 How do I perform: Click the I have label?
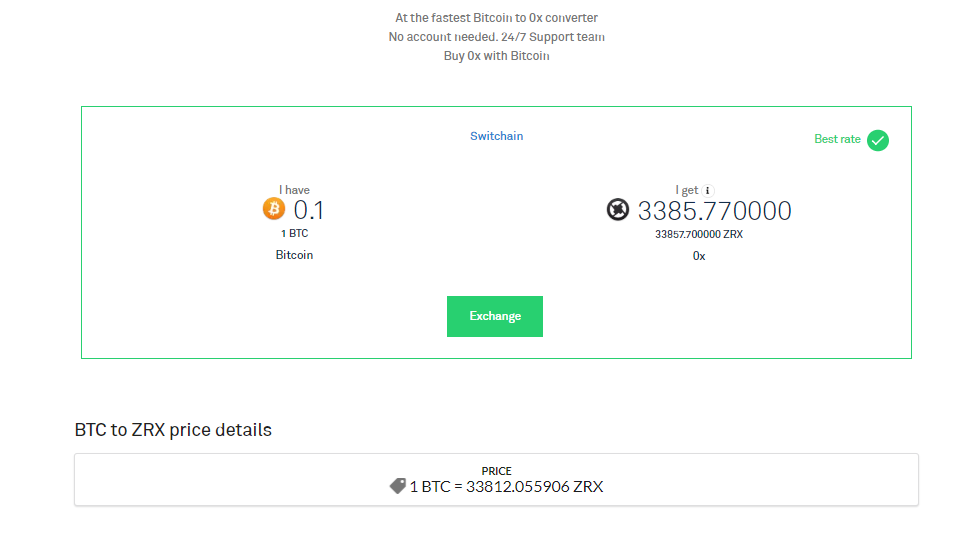294,190
